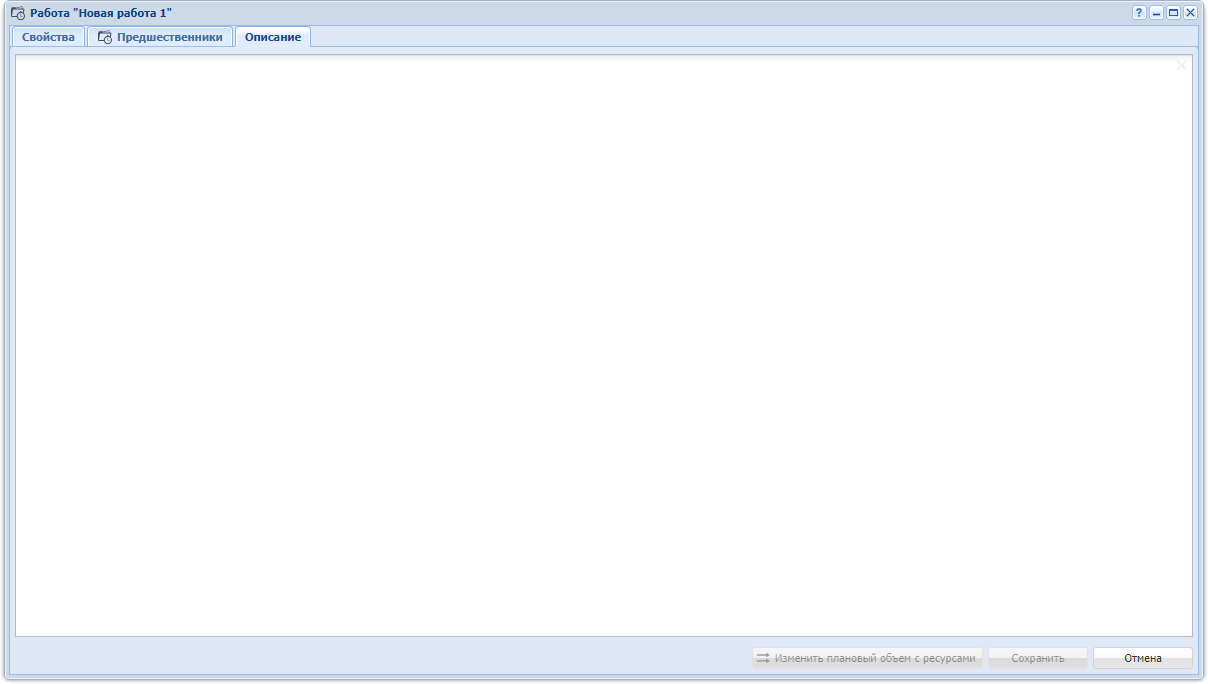The height and width of the screenshot is (684, 1208).
Task: Click inside the description text area
Action: (x=604, y=346)
